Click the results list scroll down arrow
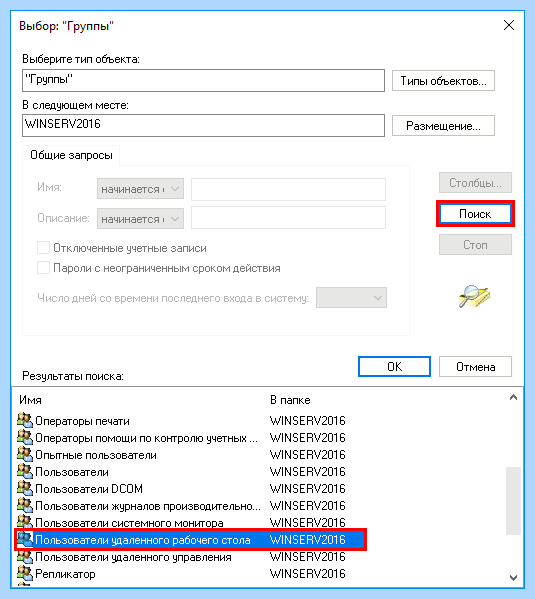535x599 pixels. pyautogui.click(x=513, y=578)
